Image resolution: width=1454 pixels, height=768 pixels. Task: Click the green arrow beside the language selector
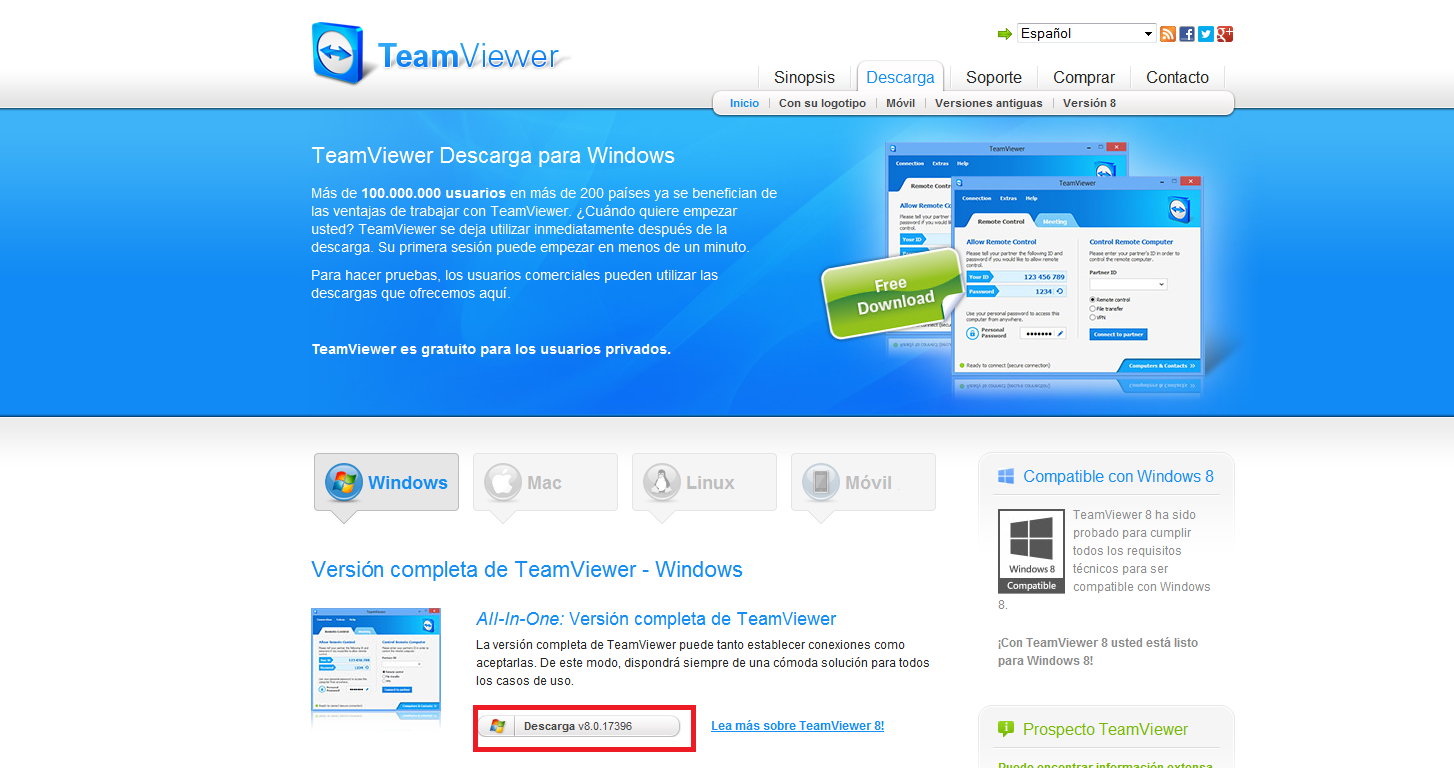tap(1005, 33)
